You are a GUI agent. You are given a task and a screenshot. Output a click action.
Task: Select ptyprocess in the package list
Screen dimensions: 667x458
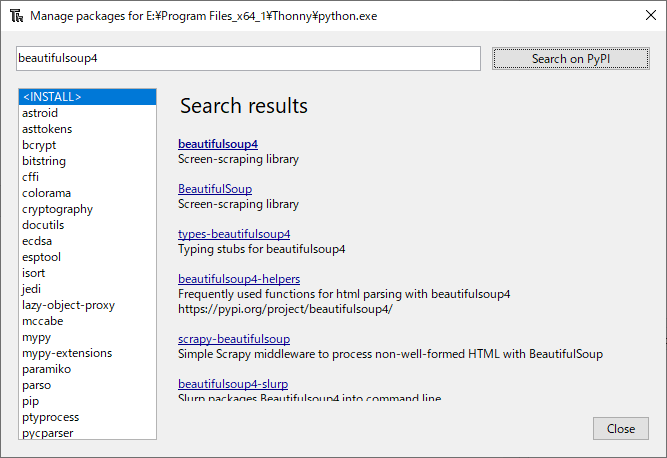point(88,417)
